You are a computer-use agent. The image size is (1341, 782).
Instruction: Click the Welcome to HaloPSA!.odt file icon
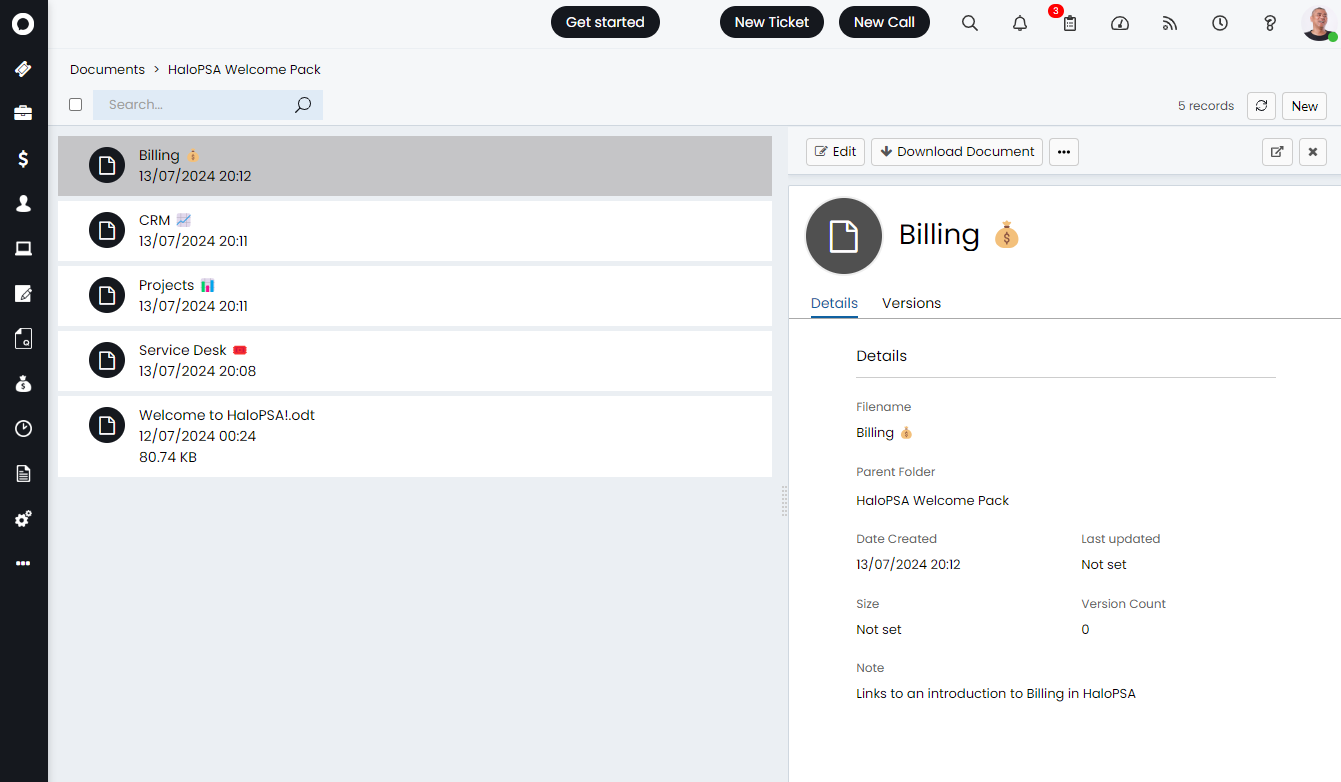[x=107, y=425]
